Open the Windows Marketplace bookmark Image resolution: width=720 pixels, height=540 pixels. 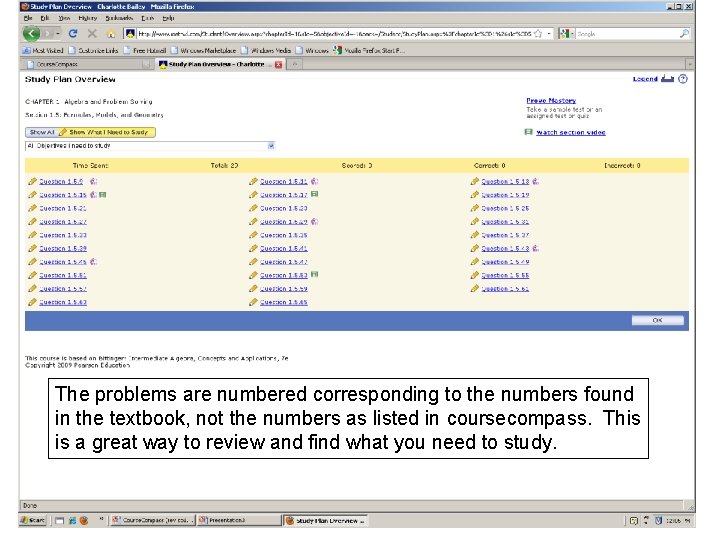(x=203, y=51)
